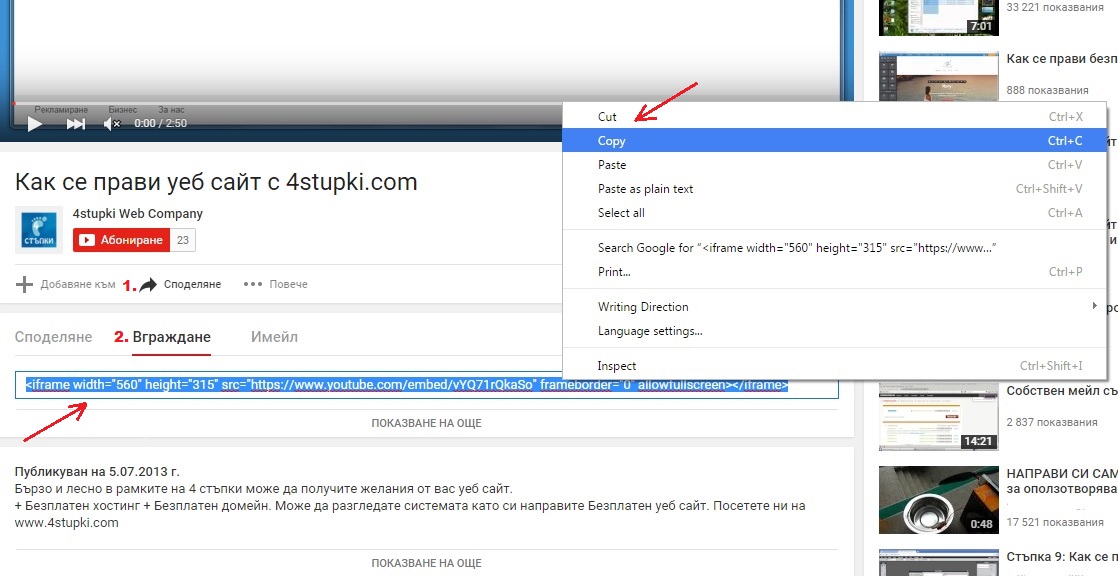Click the Рекламиране link in the video
Screen dimensions: 1118x576
pyautogui.click(x=61, y=110)
